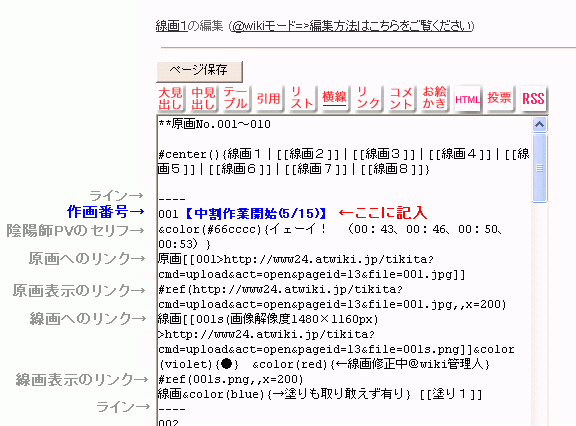576x426 pixels.
Task: Click the HTML toolbar button
Action: 467,98
